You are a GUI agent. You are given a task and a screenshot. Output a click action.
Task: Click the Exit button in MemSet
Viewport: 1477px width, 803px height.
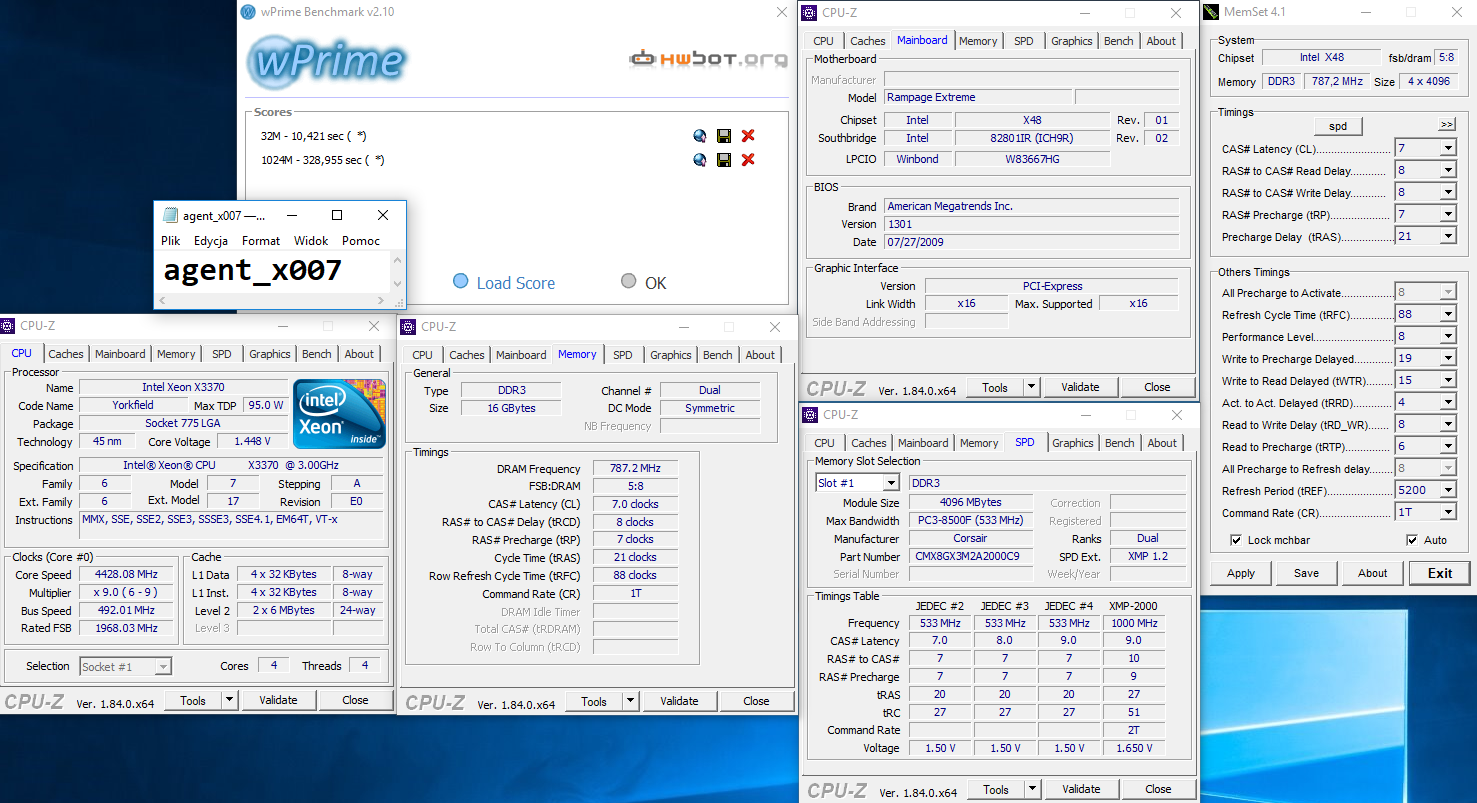click(x=1440, y=573)
